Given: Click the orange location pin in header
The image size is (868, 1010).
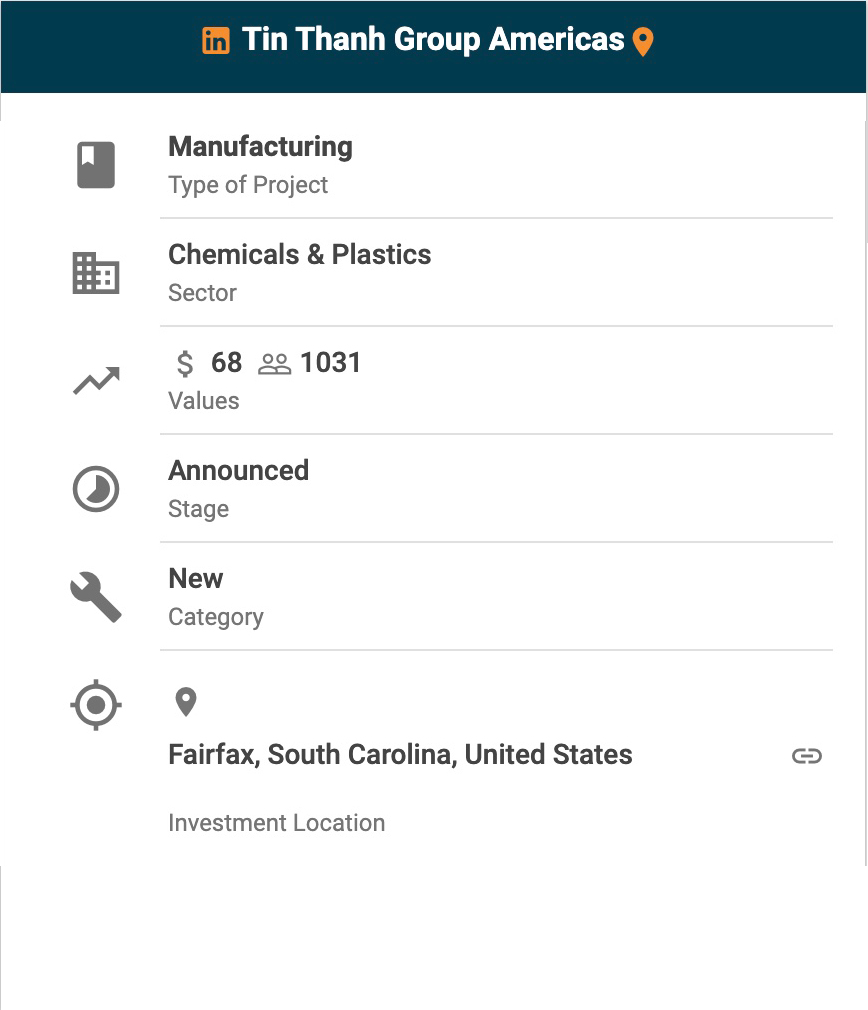Looking at the screenshot, I should pos(643,42).
